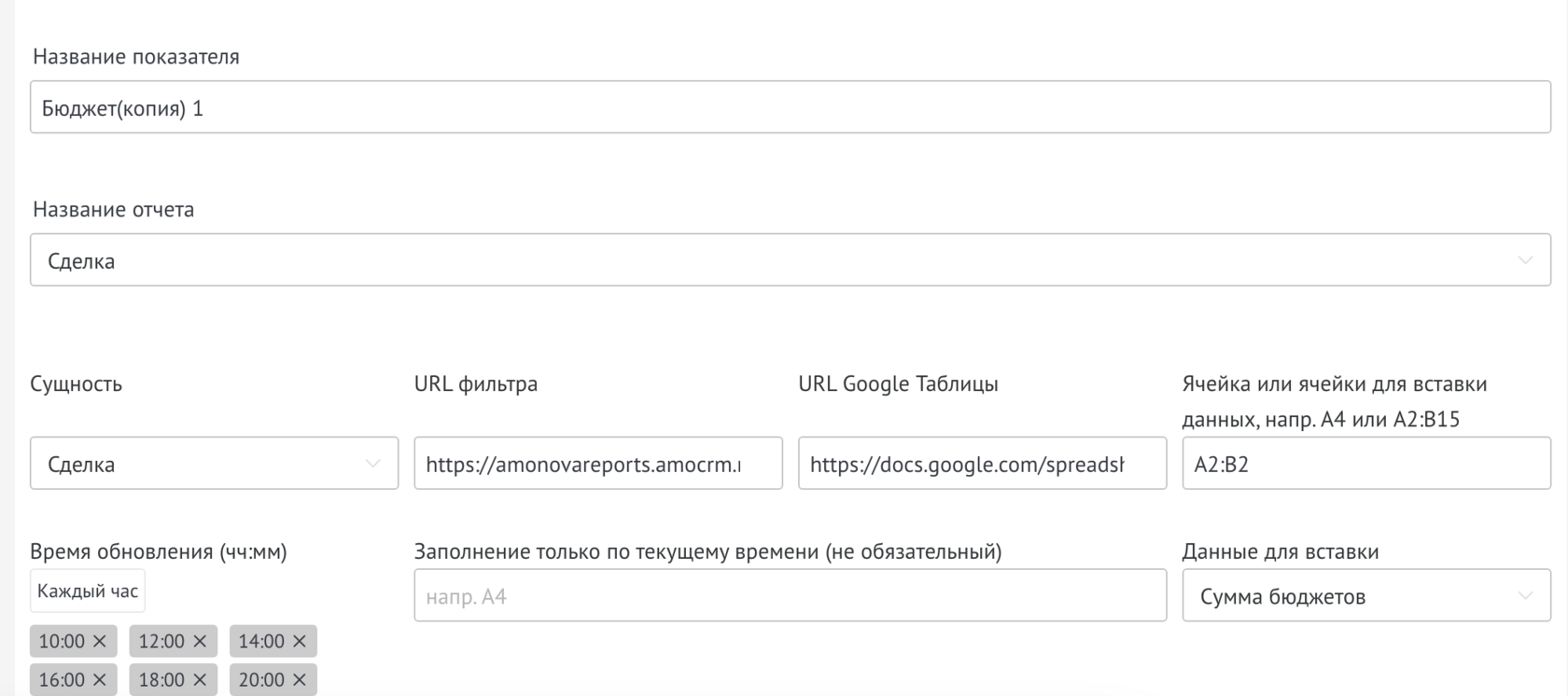This screenshot has width=1568, height=696.
Task: Select the 18:00 time tag
Action: (161, 680)
